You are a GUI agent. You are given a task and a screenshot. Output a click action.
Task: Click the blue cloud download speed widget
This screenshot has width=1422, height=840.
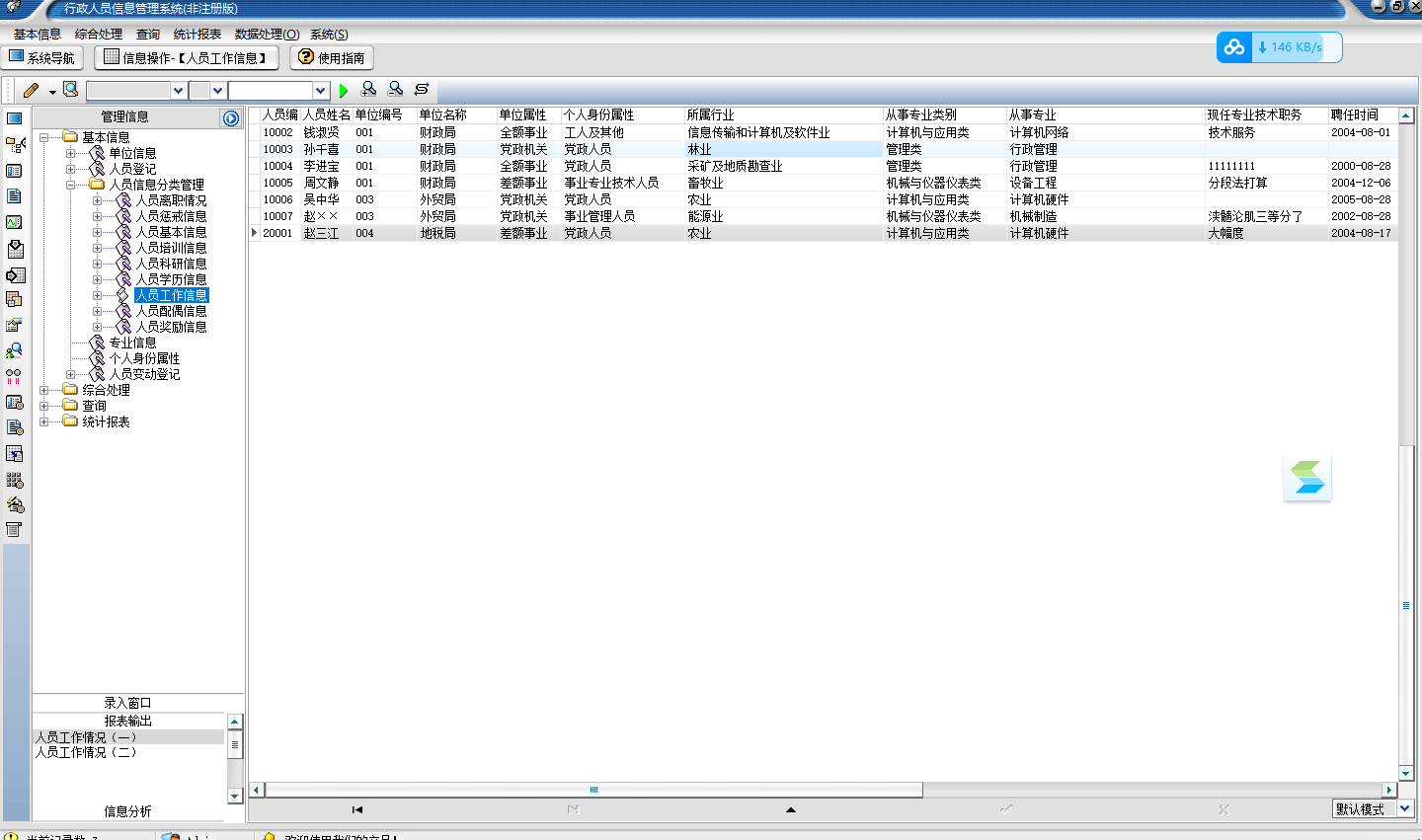[1280, 47]
